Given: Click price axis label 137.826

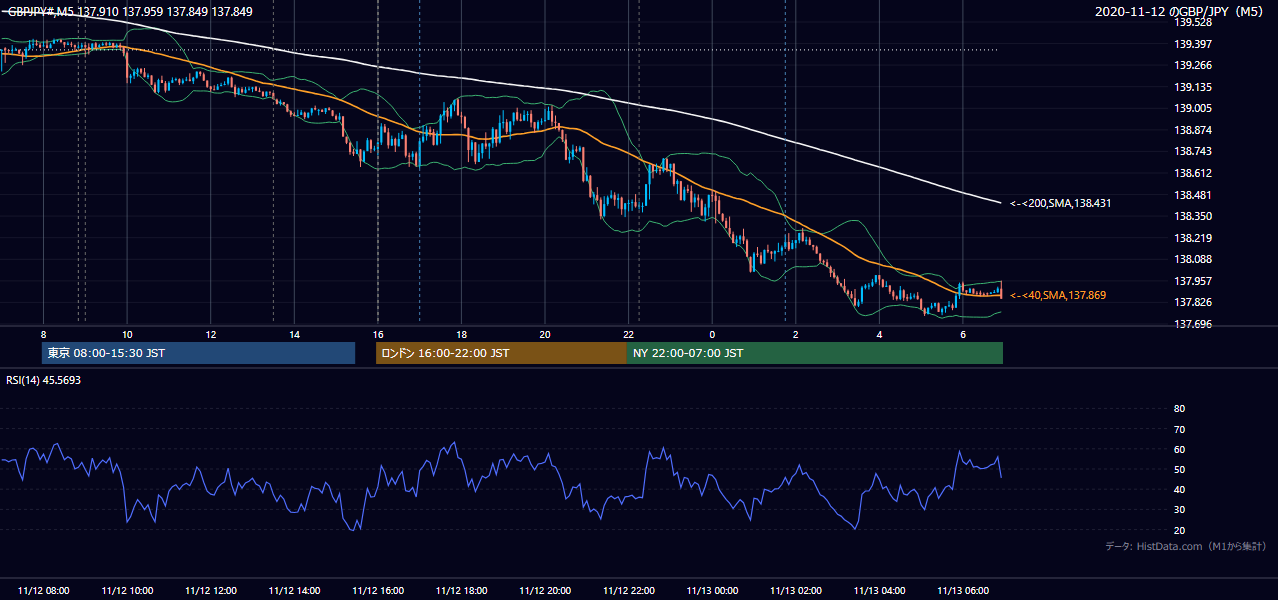Looking at the screenshot, I should (1192, 303).
